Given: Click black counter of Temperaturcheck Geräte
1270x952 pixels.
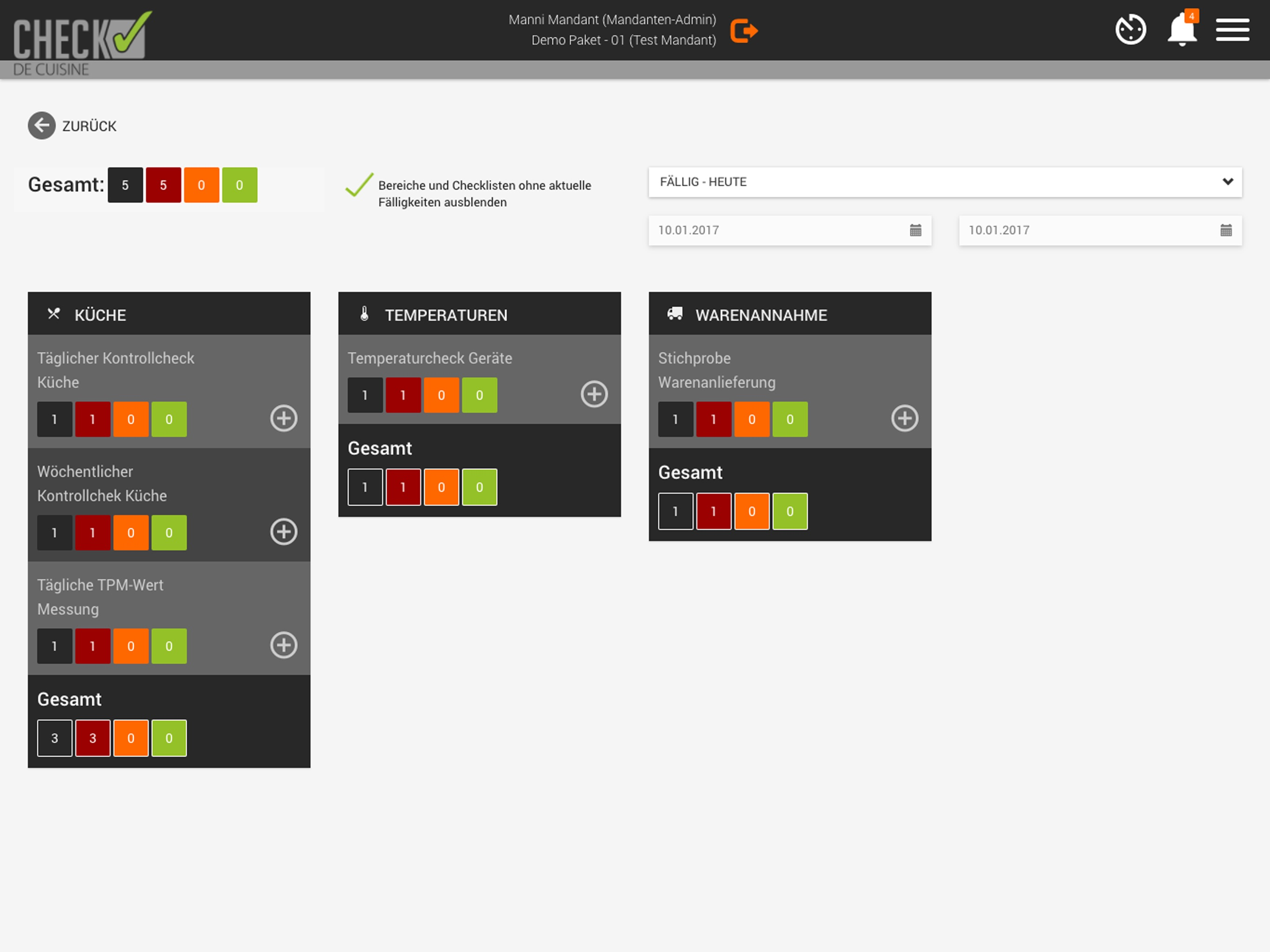Looking at the screenshot, I should pos(365,395).
